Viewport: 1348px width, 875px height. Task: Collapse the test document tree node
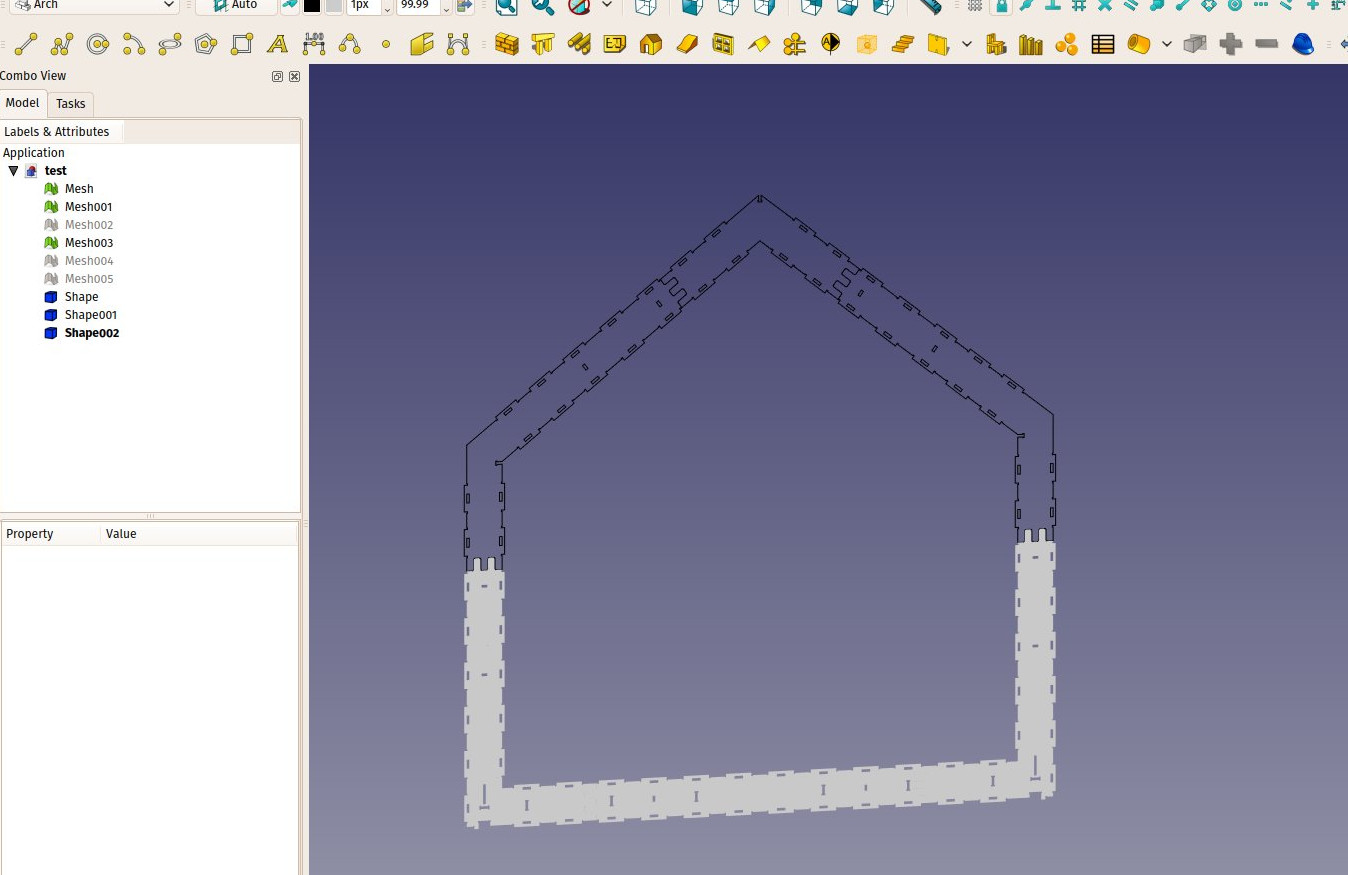click(x=13, y=171)
